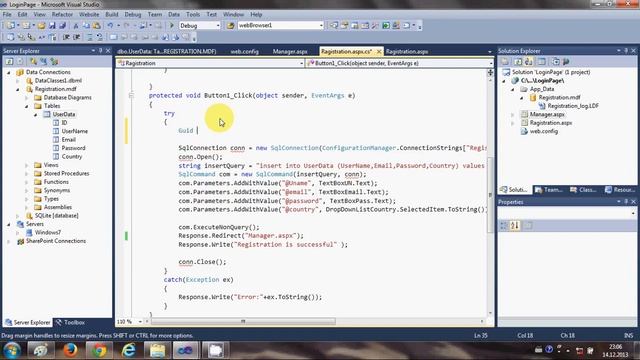Expand Manager.aspx node in Solution Explorer
The height and width of the screenshot is (360, 640).
coord(513,115)
